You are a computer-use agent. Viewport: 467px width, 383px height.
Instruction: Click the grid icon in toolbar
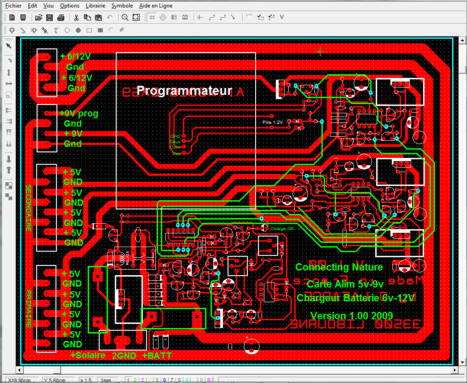pyautogui.click(x=152, y=17)
